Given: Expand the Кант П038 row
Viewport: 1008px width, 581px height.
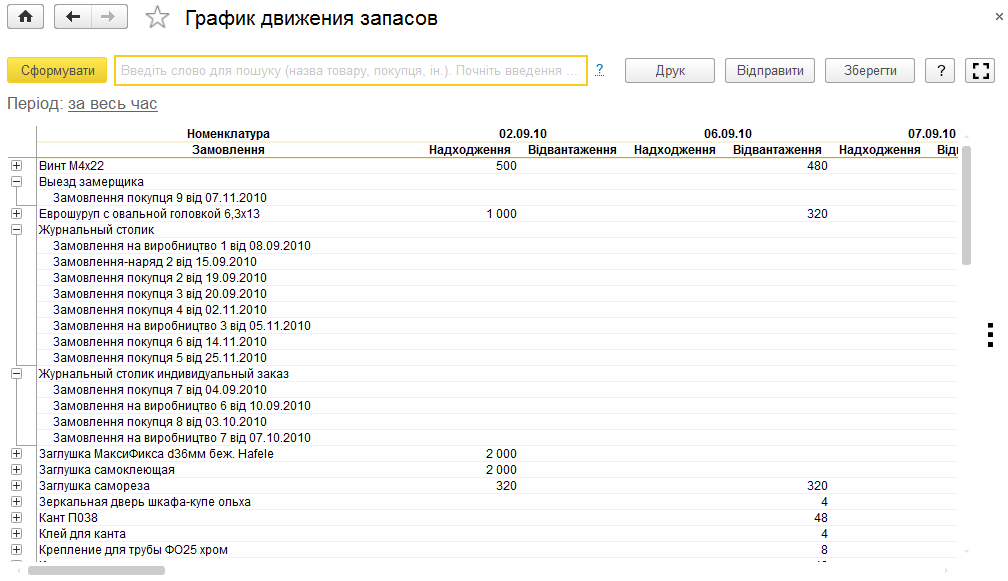Looking at the screenshot, I should (17, 517).
